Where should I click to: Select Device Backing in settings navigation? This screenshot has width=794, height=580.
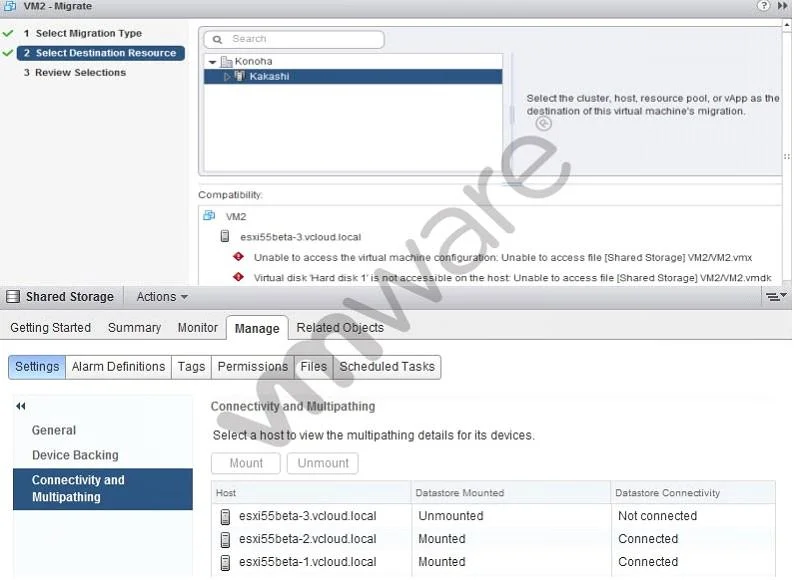(x=75, y=455)
